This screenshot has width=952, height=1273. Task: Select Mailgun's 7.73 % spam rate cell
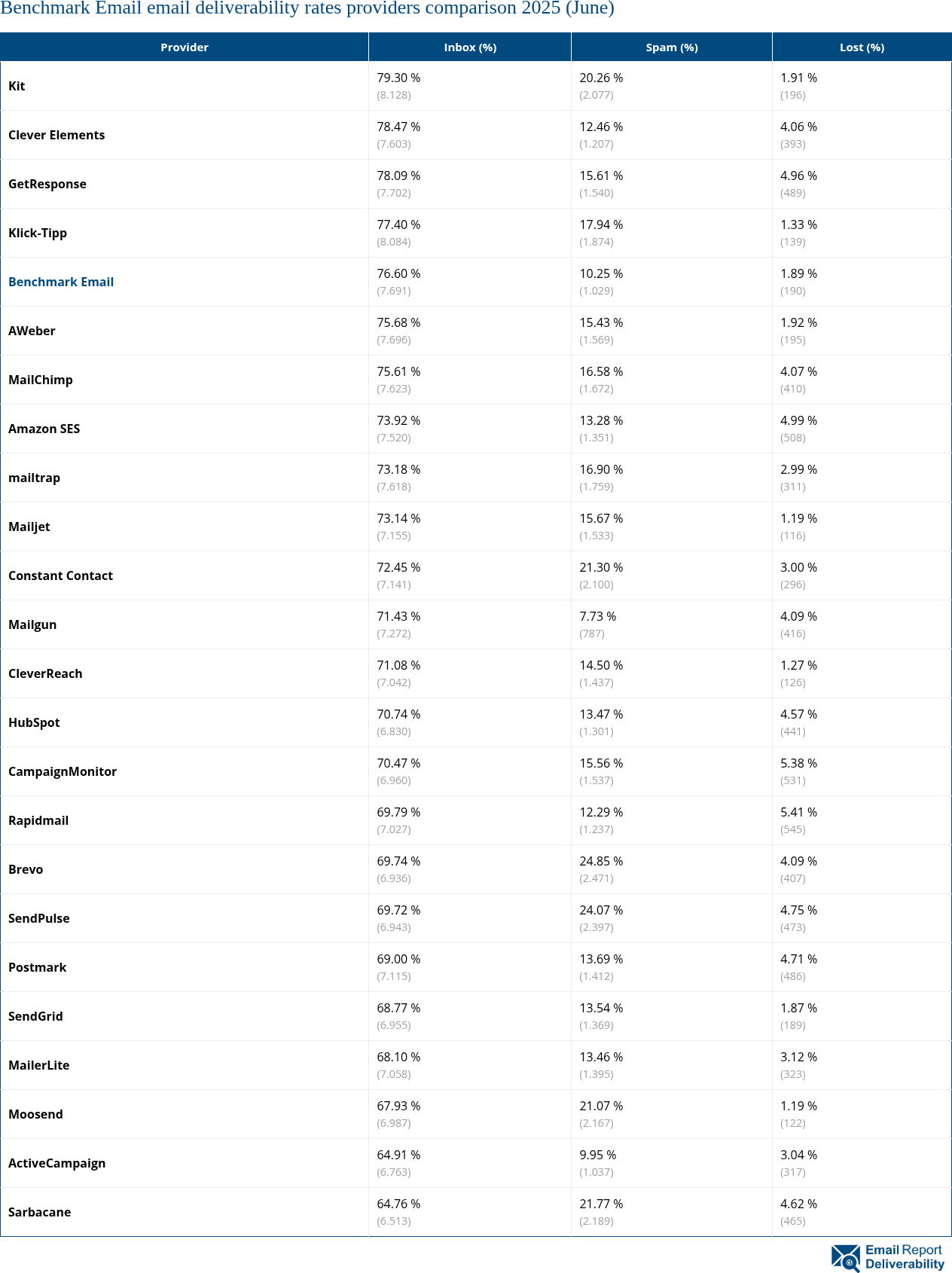[x=598, y=617]
